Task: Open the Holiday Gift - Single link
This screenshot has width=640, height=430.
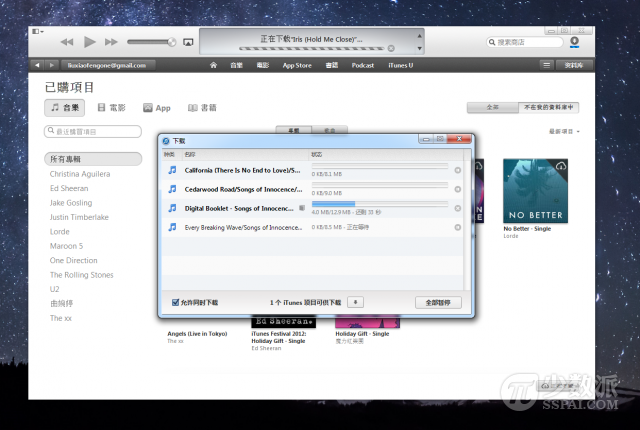Action: pyautogui.click(x=362, y=334)
